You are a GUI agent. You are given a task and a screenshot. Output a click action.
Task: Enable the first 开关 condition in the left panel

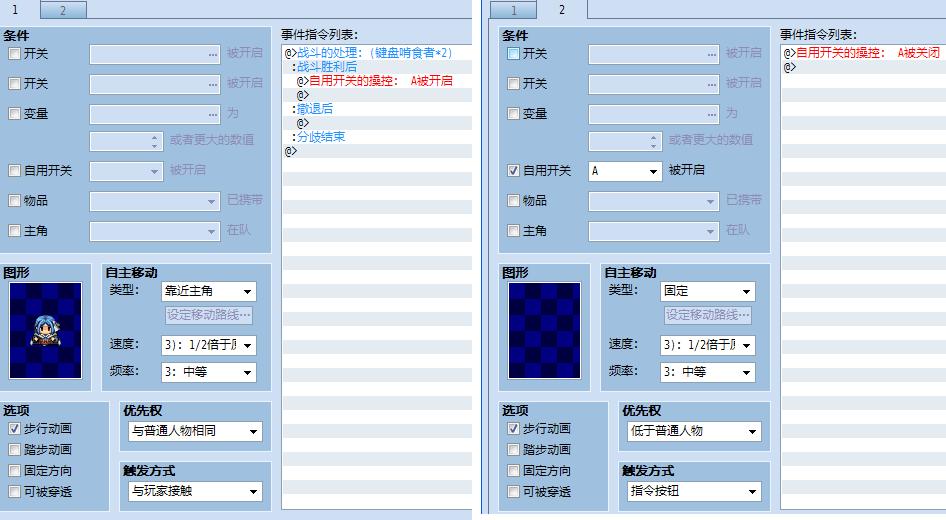point(14,54)
